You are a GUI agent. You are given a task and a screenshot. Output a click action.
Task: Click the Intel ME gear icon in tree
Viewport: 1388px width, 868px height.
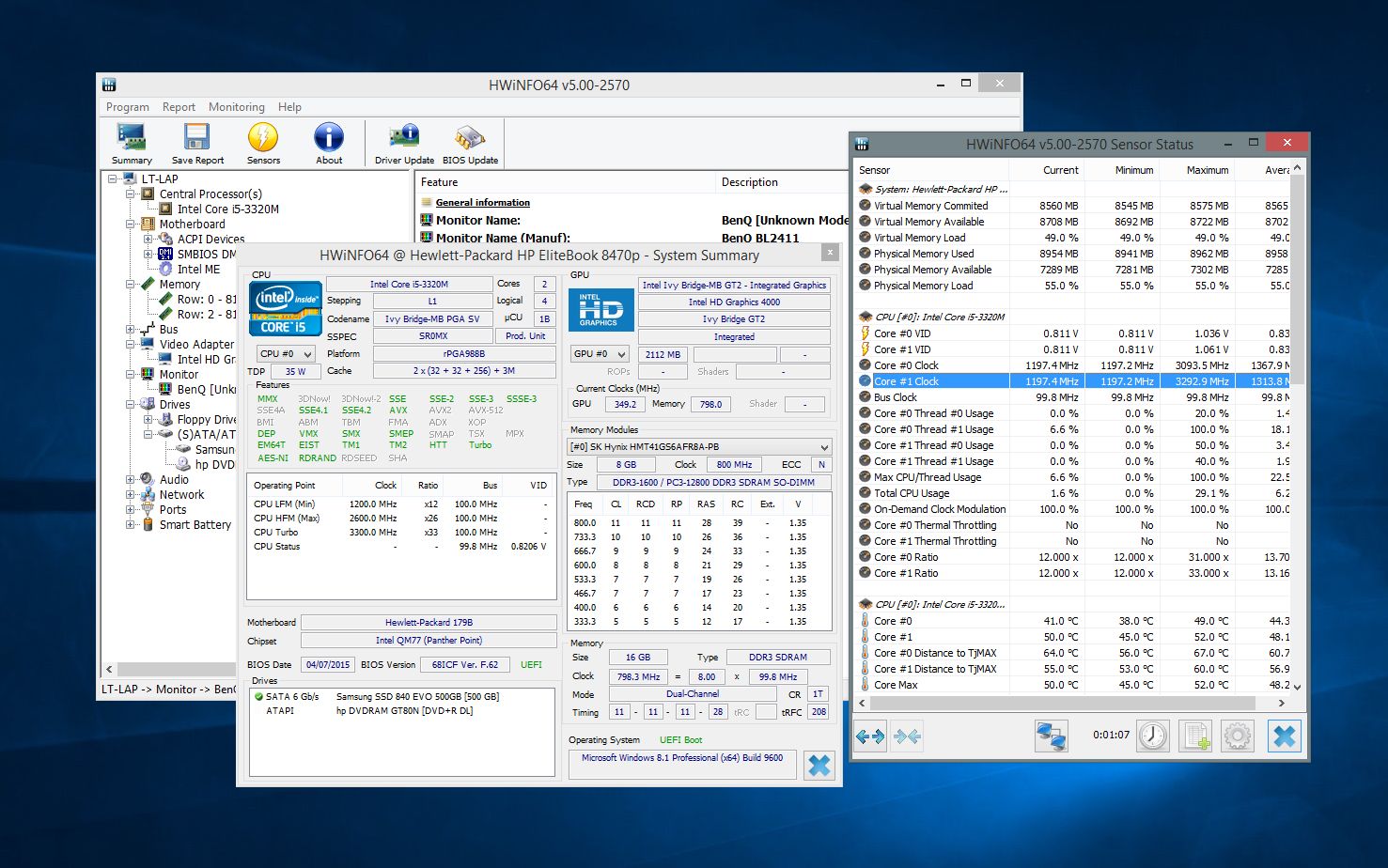[x=166, y=269]
